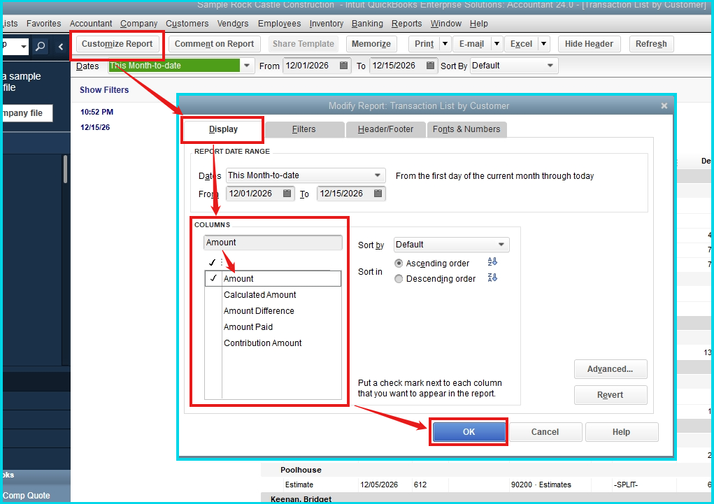Screen dimensions: 714x504
Task: Select Ascending order radio button
Action: [x=398, y=263]
